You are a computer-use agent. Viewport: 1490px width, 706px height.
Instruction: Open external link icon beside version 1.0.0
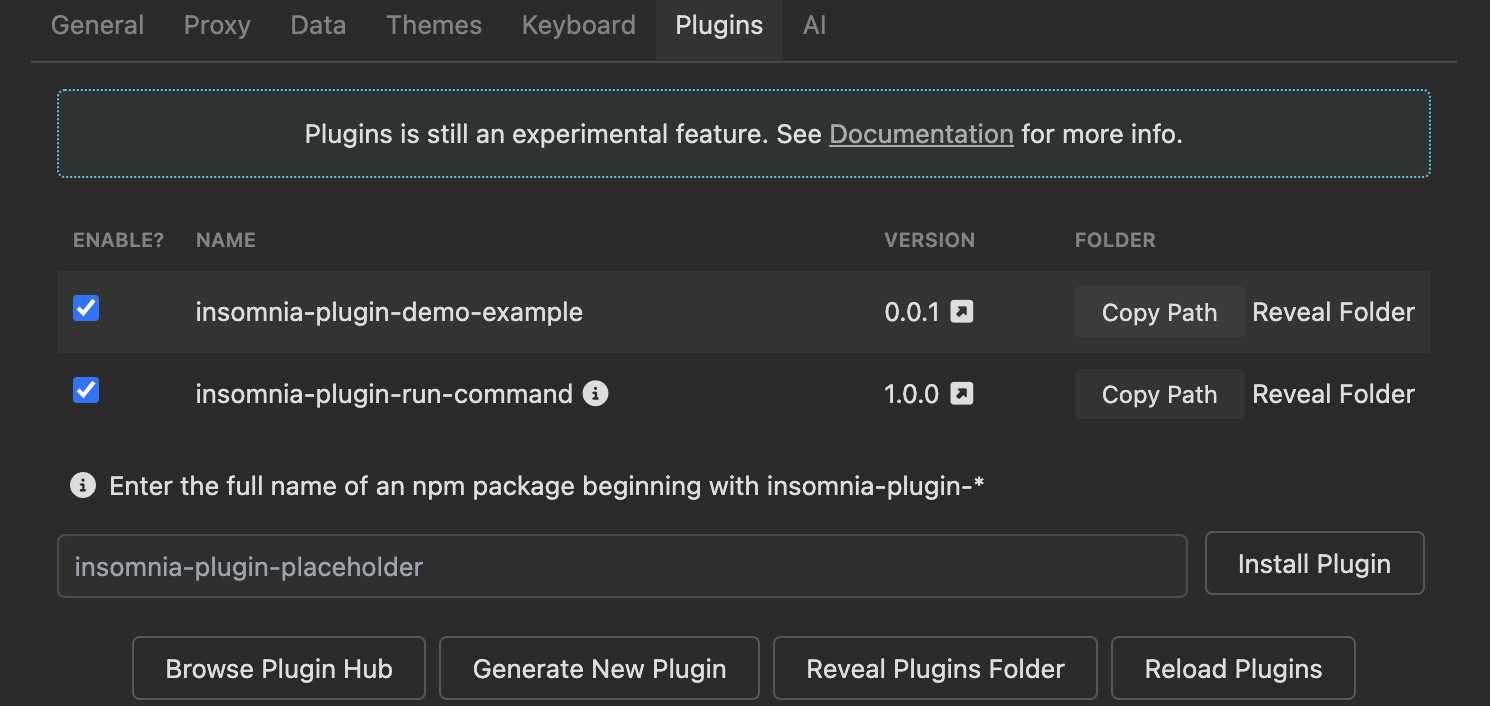961,394
